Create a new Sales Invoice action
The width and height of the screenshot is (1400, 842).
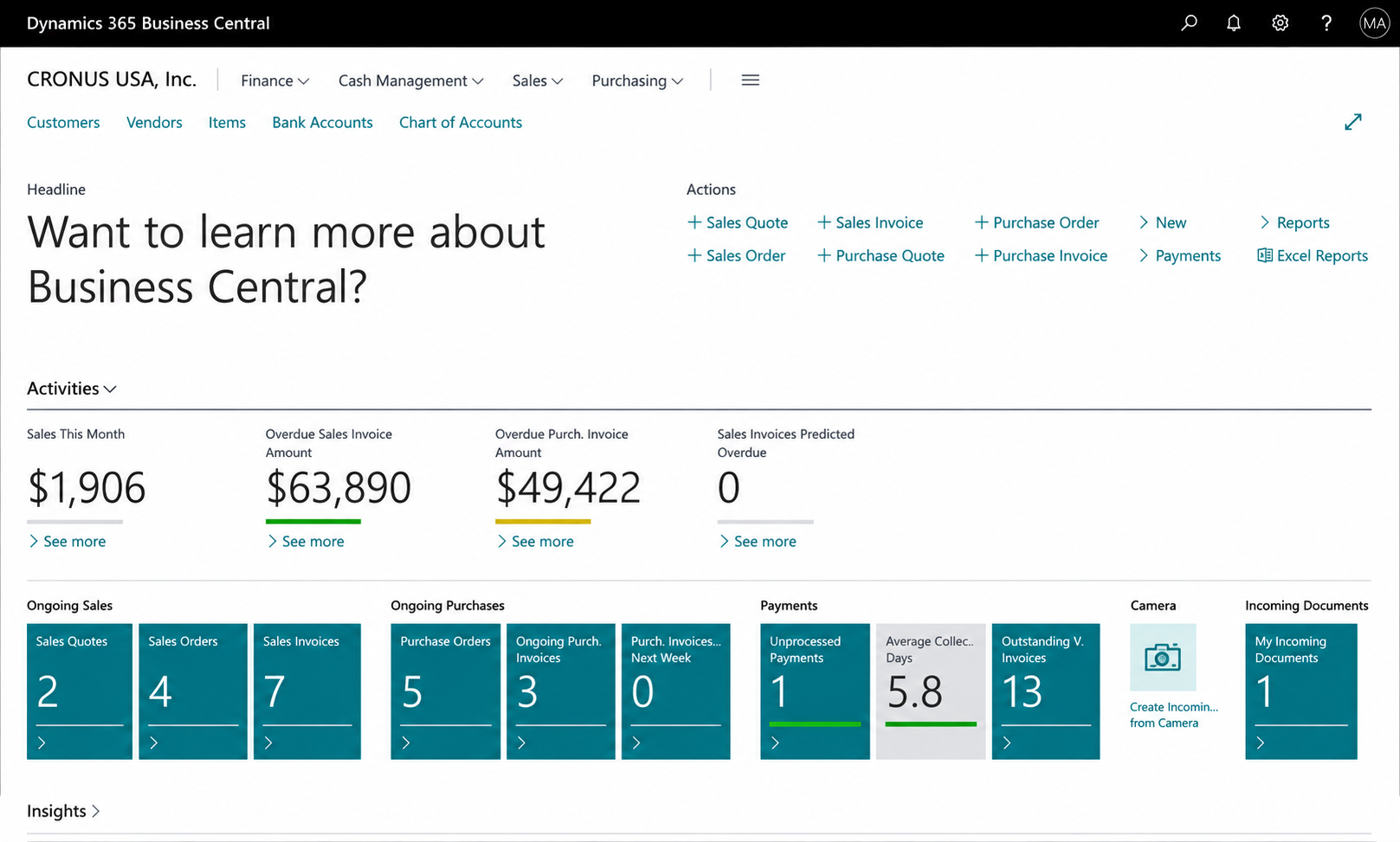(x=870, y=222)
